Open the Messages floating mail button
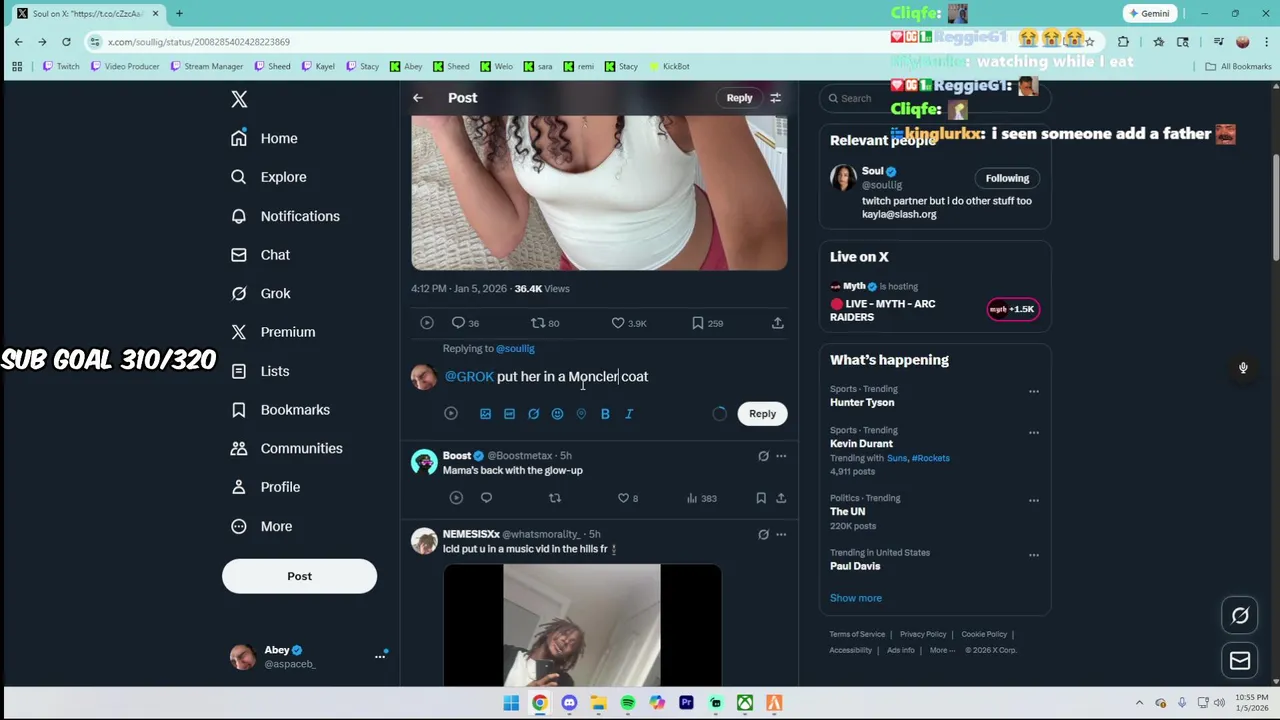This screenshot has width=1280, height=720. pos(1240,661)
